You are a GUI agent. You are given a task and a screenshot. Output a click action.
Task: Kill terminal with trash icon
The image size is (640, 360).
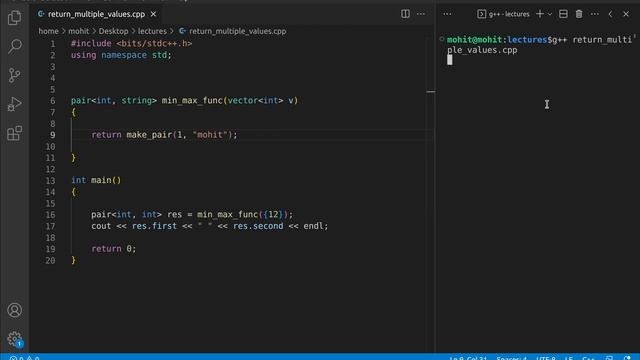[x=579, y=14]
